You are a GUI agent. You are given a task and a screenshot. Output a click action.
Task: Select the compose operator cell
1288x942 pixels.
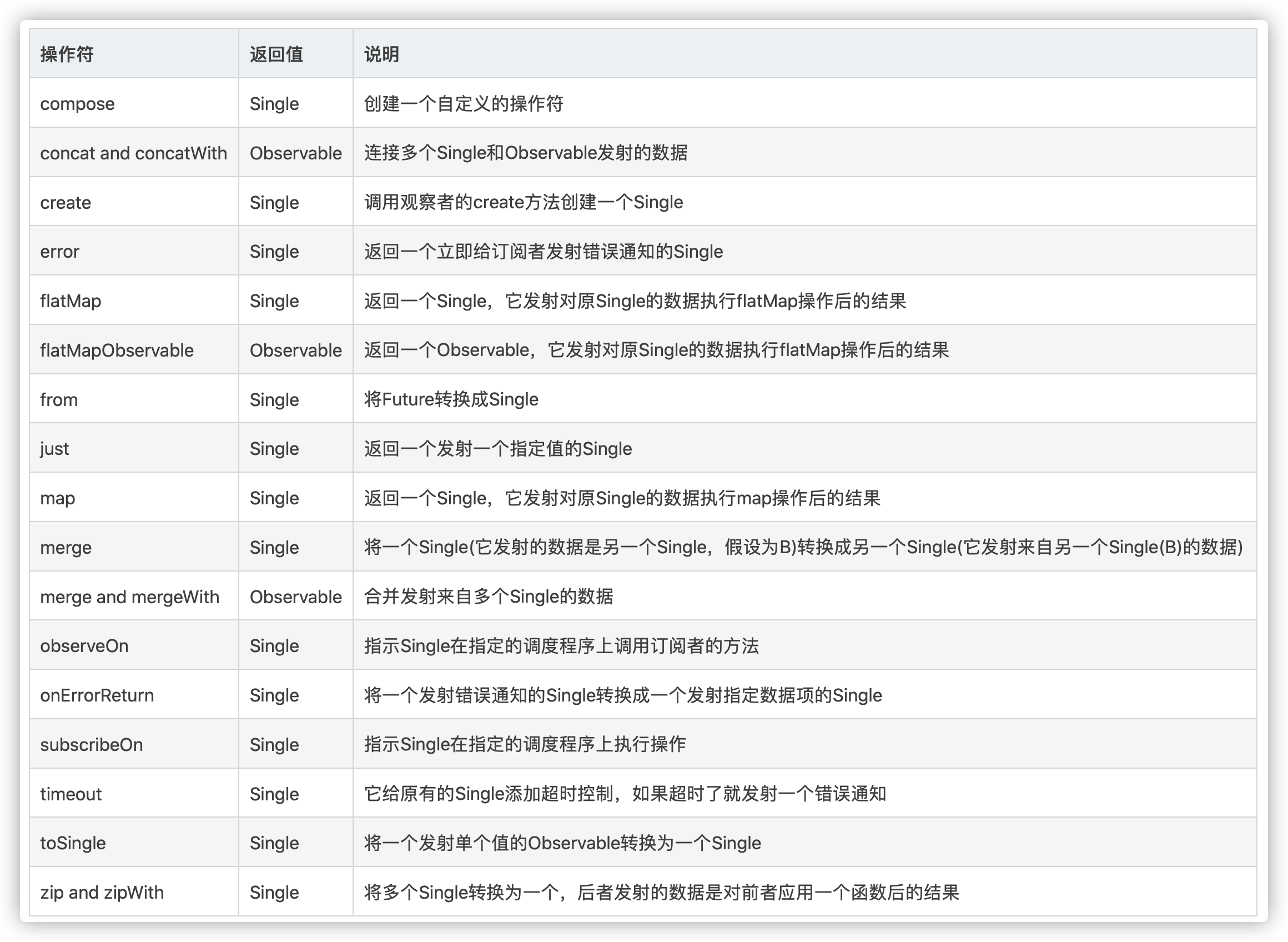coord(78,104)
